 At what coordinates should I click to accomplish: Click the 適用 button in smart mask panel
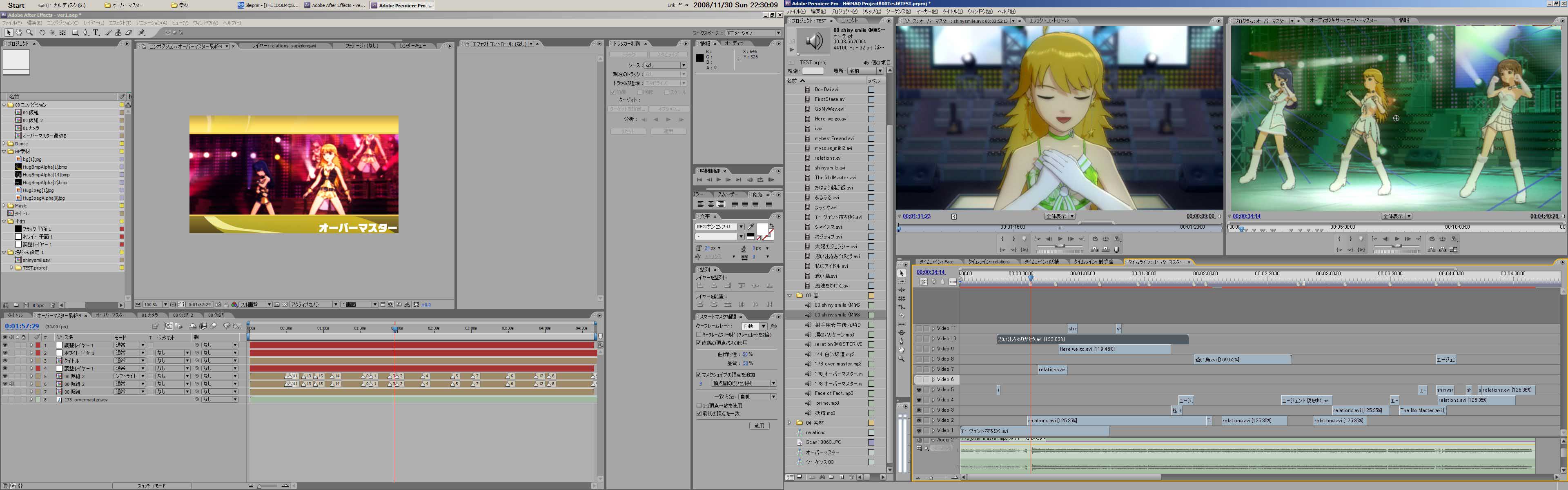point(759,425)
